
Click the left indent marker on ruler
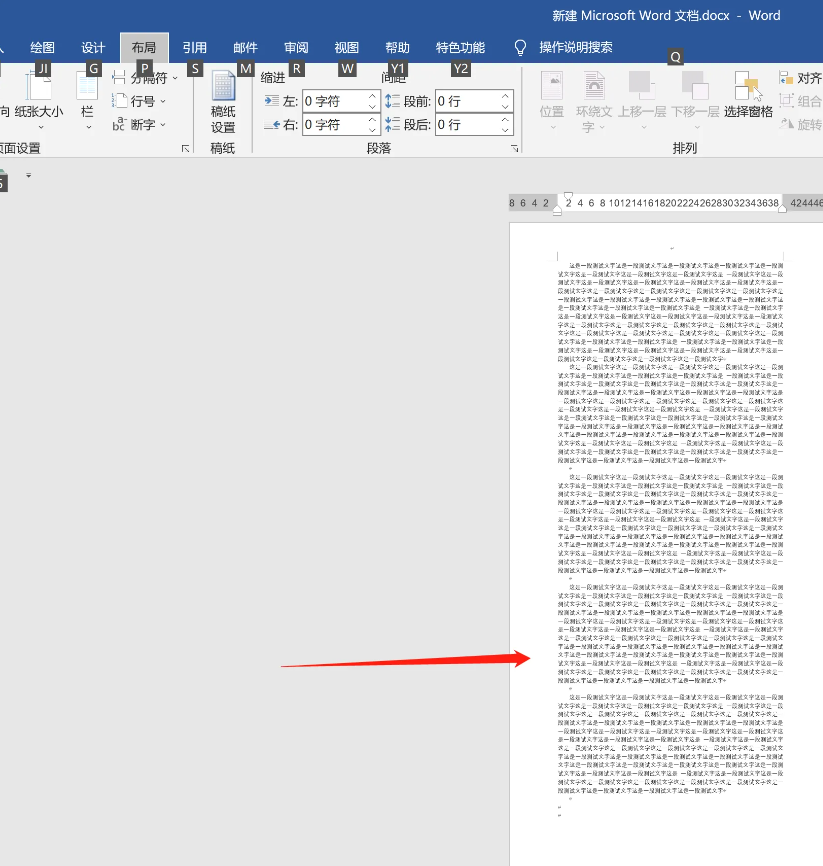pyautogui.click(x=557, y=211)
